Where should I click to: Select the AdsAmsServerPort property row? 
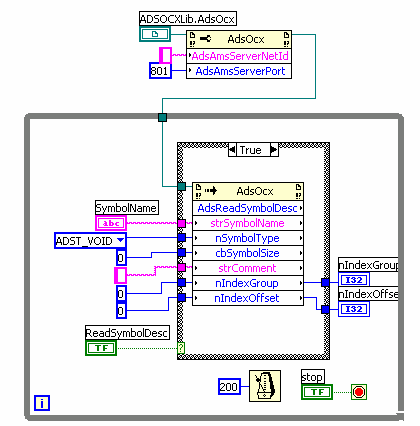coord(239,71)
